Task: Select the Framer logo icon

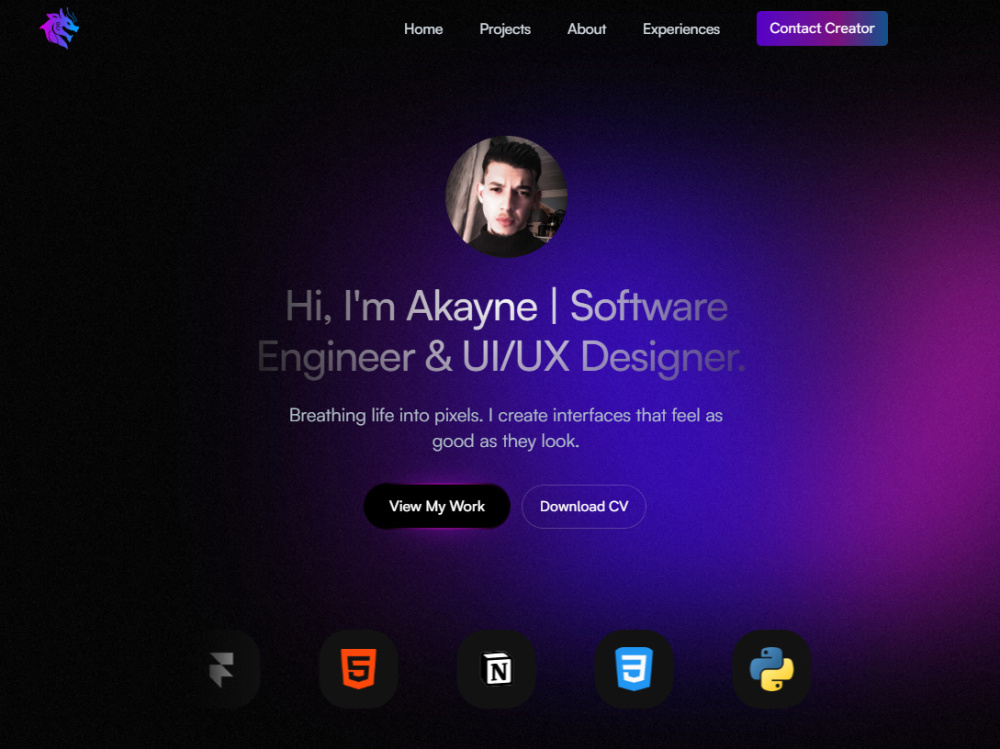Action: click(x=221, y=669)
